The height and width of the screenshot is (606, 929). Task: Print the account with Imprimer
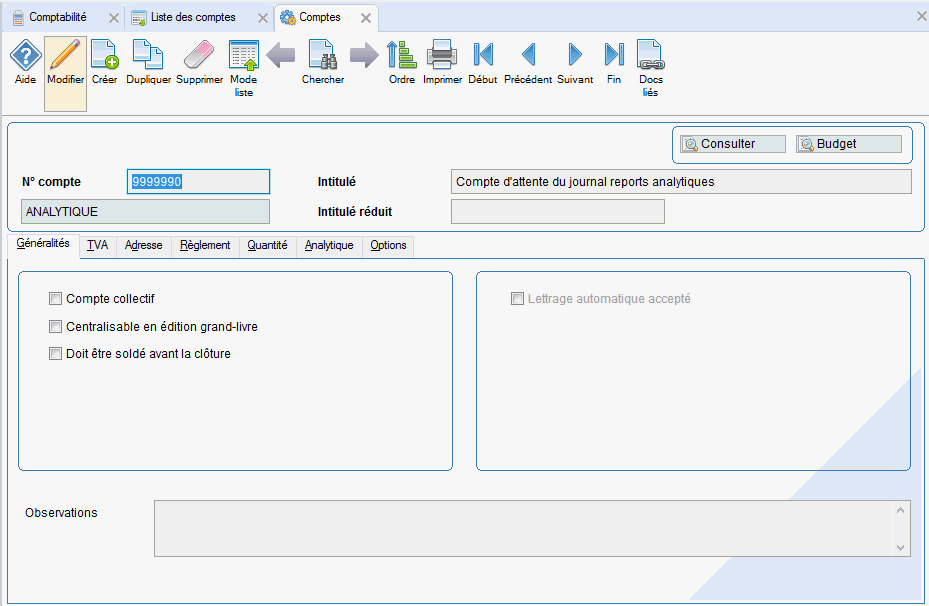(442, 57)
